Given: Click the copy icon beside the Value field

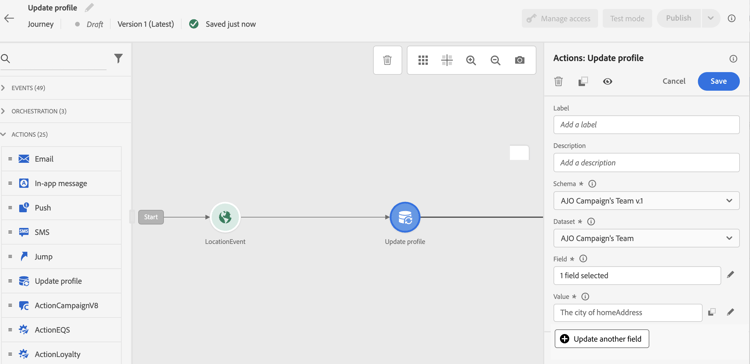Looking at the screenshot, I should point(712,312).
